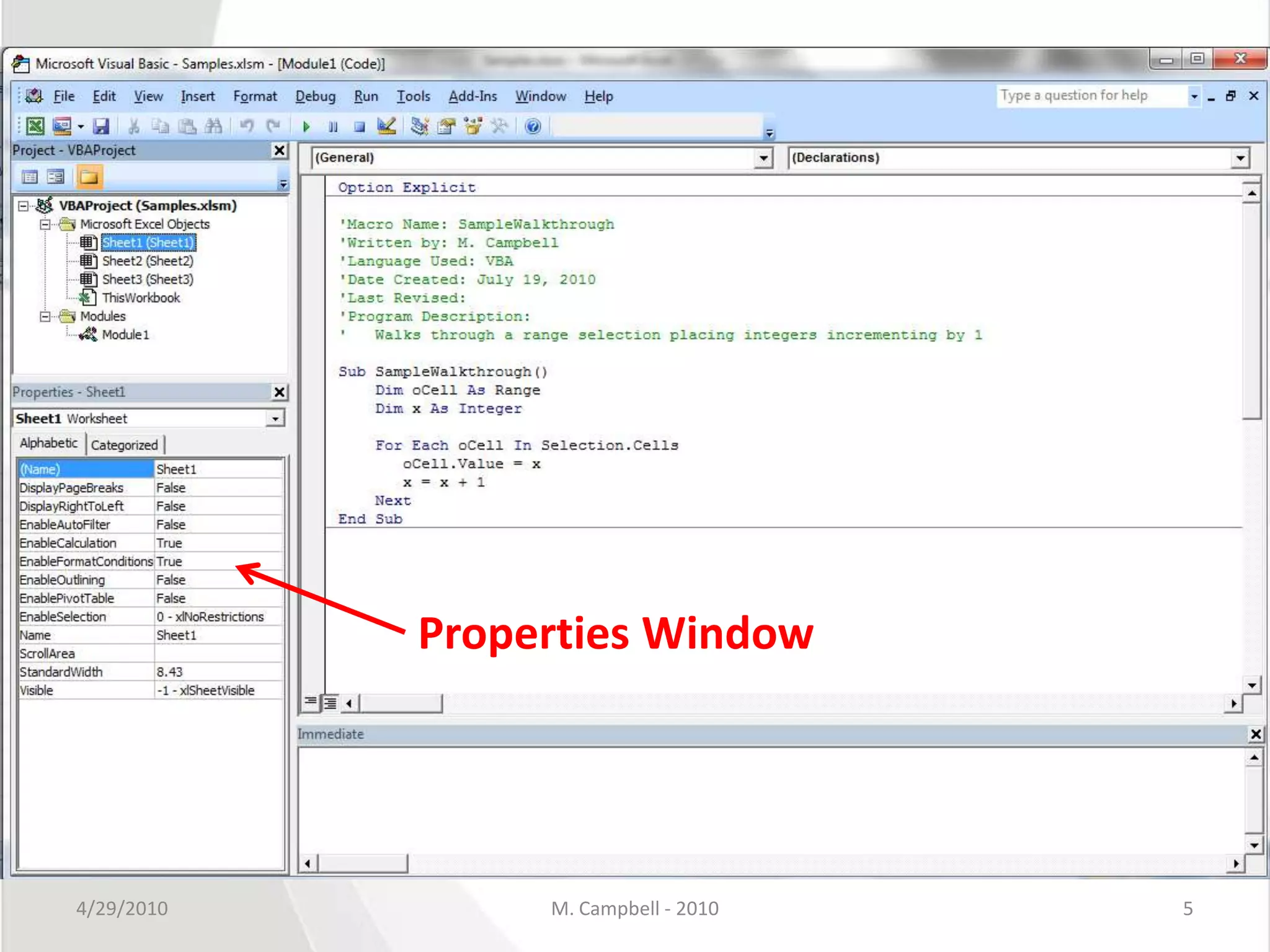Viewport: 1270px width, 952px height.
Task: Toggle Design Mode icon
Action: 386,126
